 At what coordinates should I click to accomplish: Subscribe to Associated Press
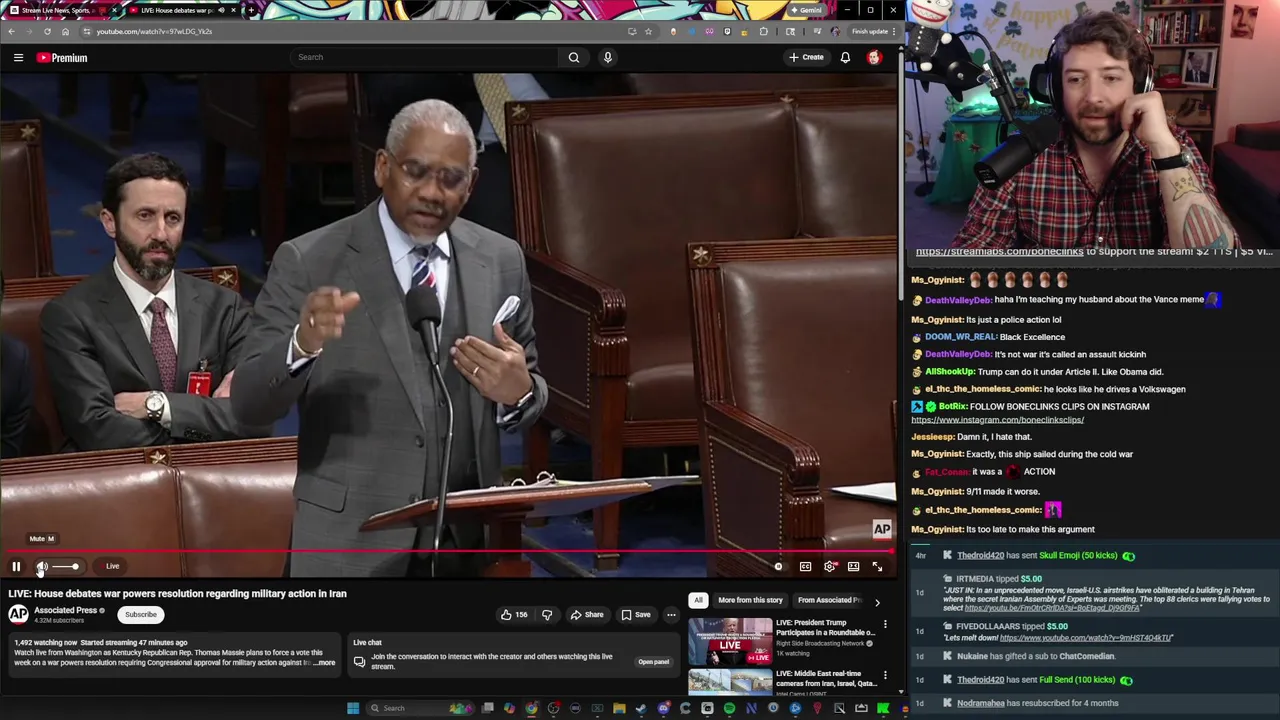pos(141,615)
